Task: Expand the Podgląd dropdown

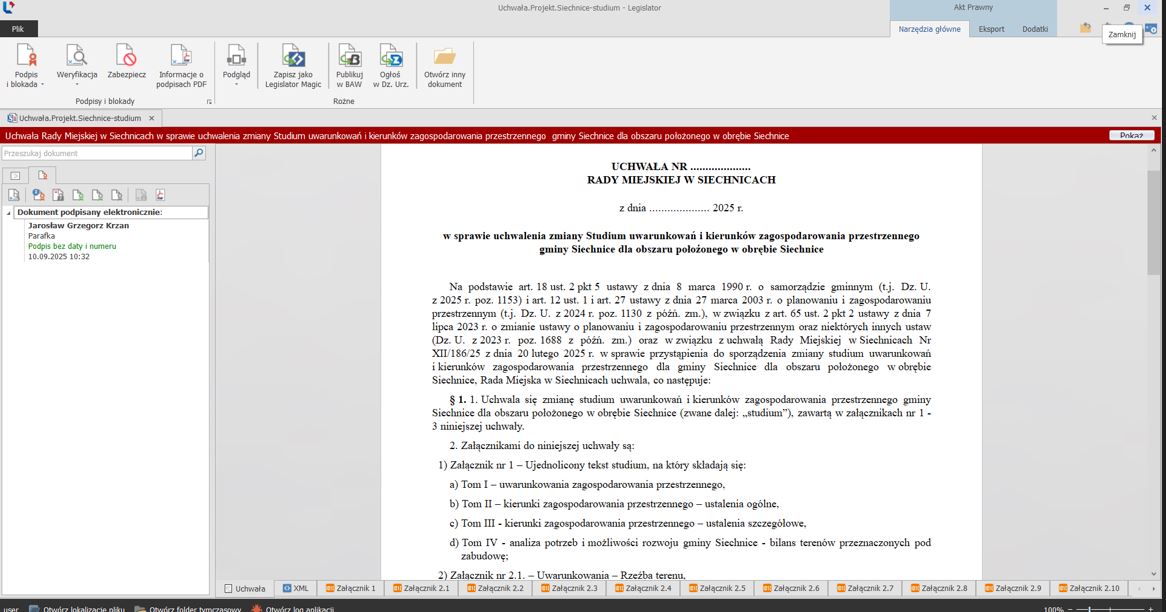Action: 237,85
